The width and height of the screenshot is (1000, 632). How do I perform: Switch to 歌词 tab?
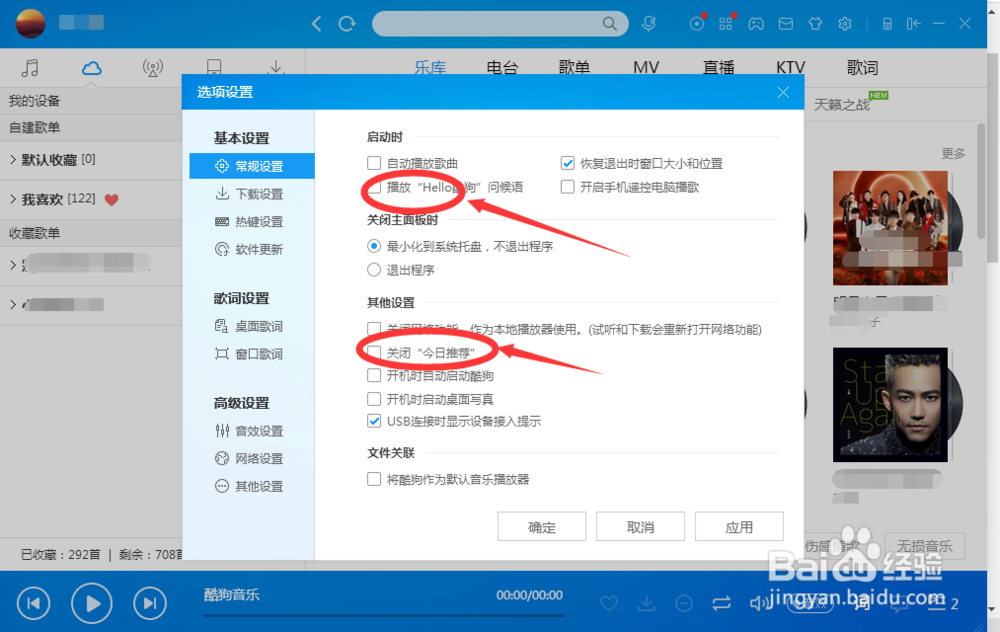pos(862,68)
